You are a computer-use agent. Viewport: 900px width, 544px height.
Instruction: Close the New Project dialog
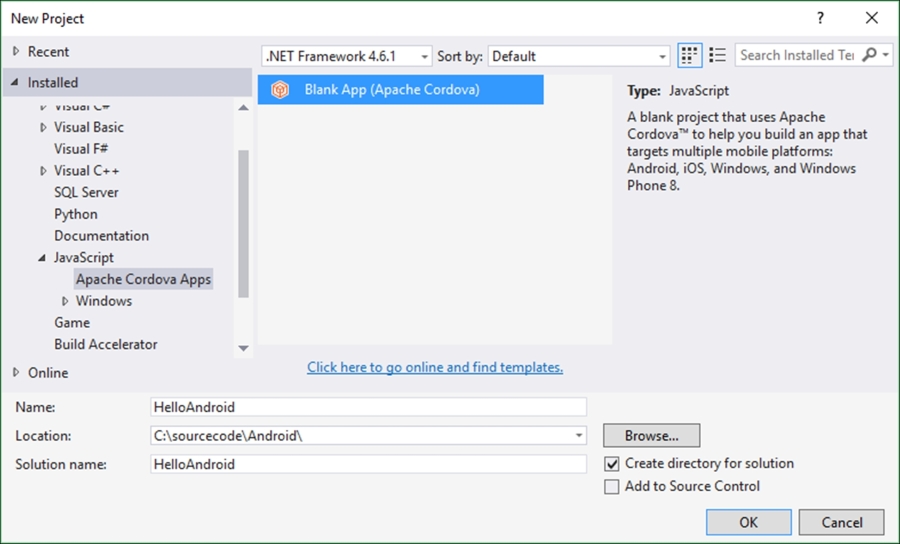(x=872, y=18)
